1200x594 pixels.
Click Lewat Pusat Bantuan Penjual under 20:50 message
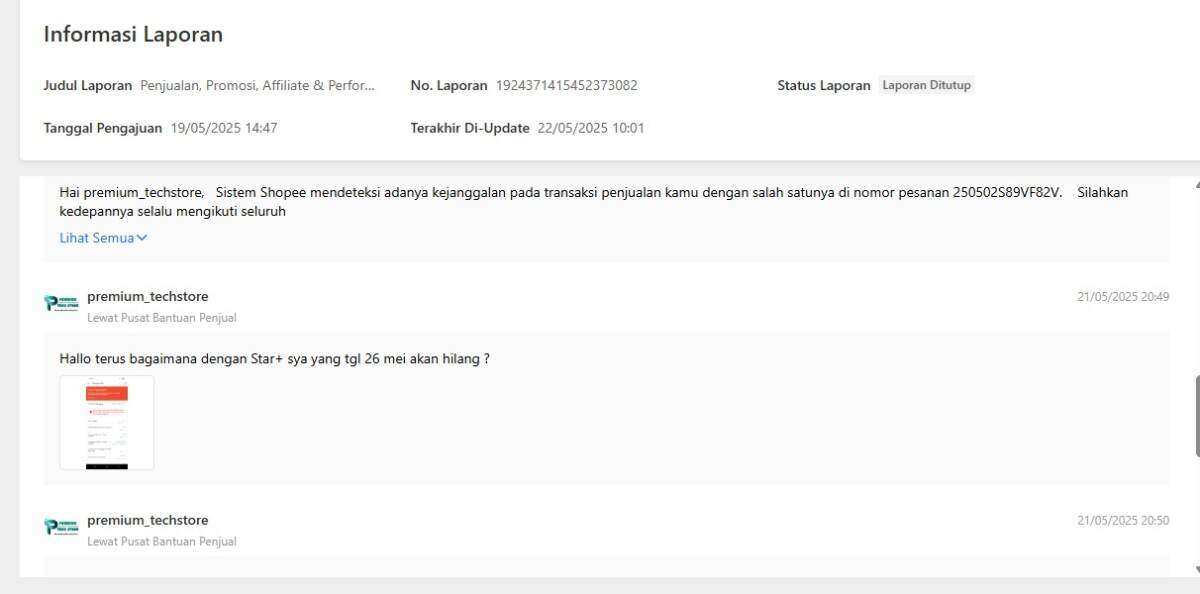[x=162, y=542]
